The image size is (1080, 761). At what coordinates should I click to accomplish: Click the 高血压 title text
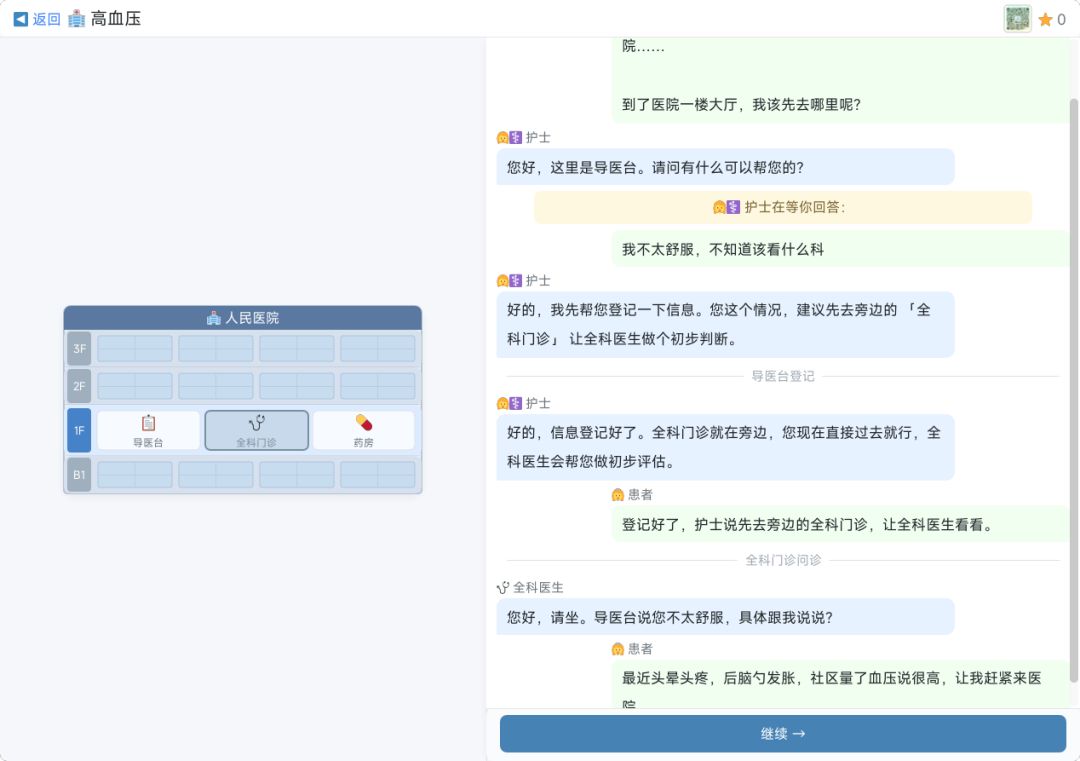pyautogui.click(x=116, y=19)
